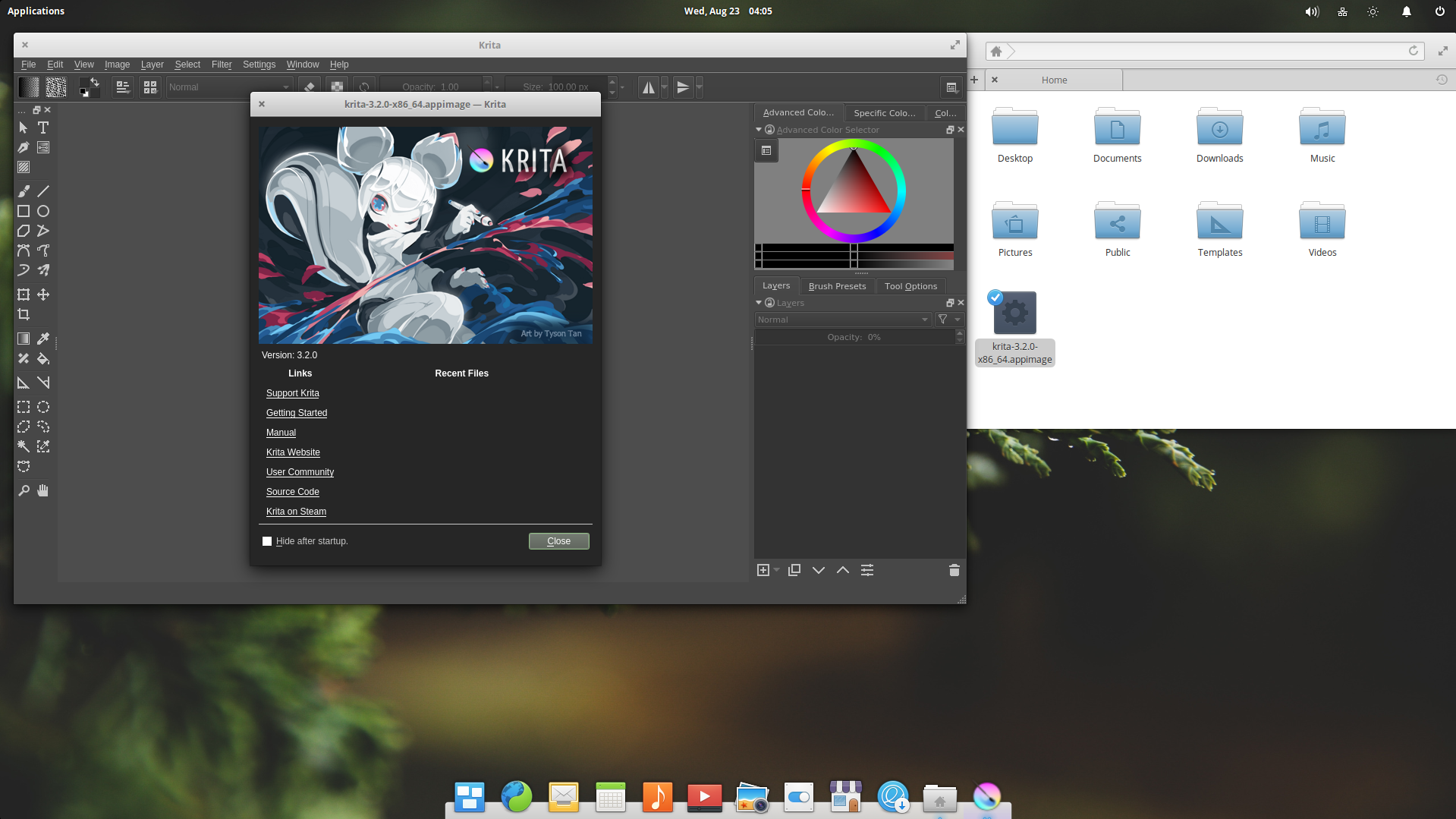
Task: Click the foreground/background color swatch in toolbar
Action: click(90, 87)
